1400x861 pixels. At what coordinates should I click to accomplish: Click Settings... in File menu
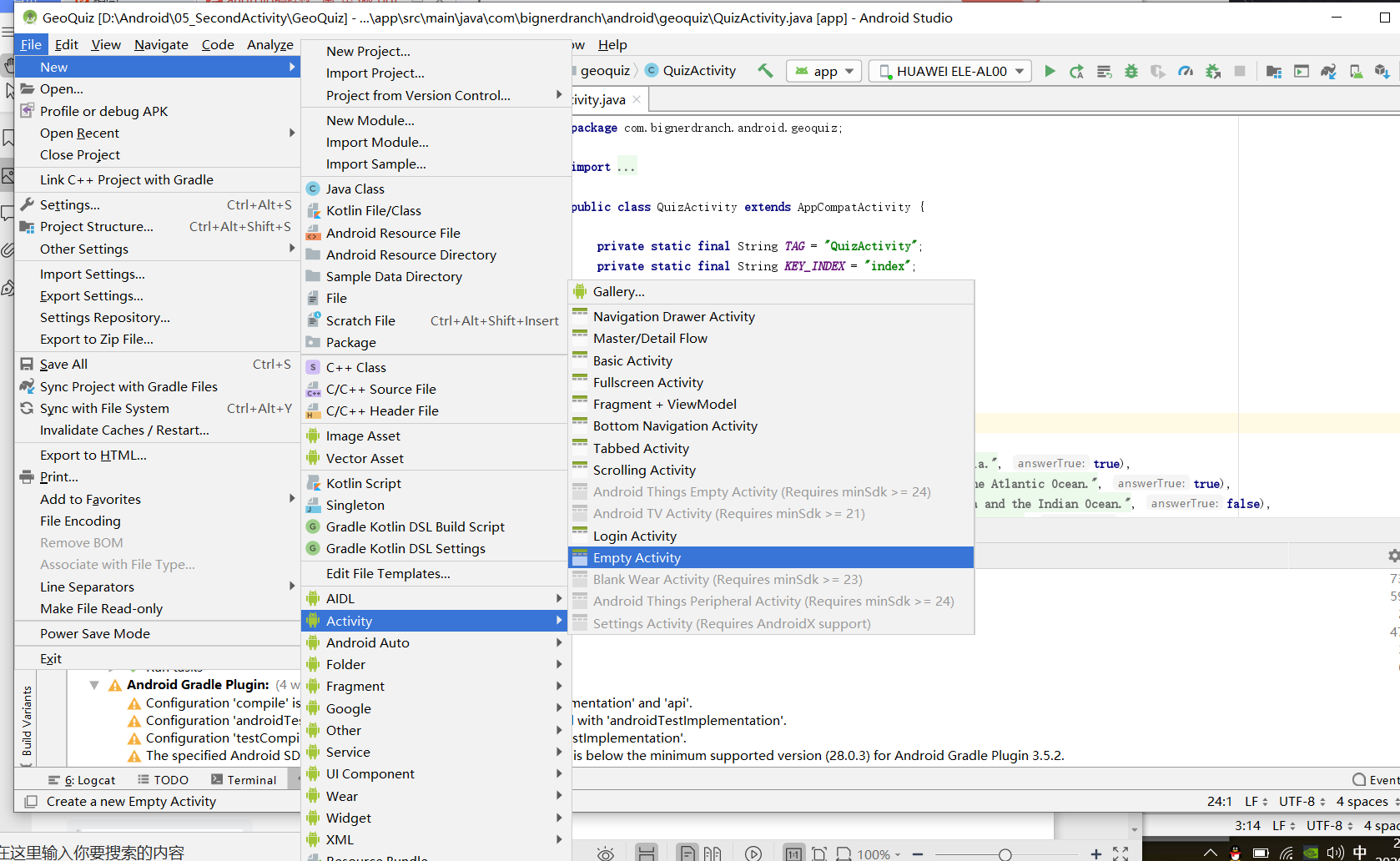[x=158, y=204]
